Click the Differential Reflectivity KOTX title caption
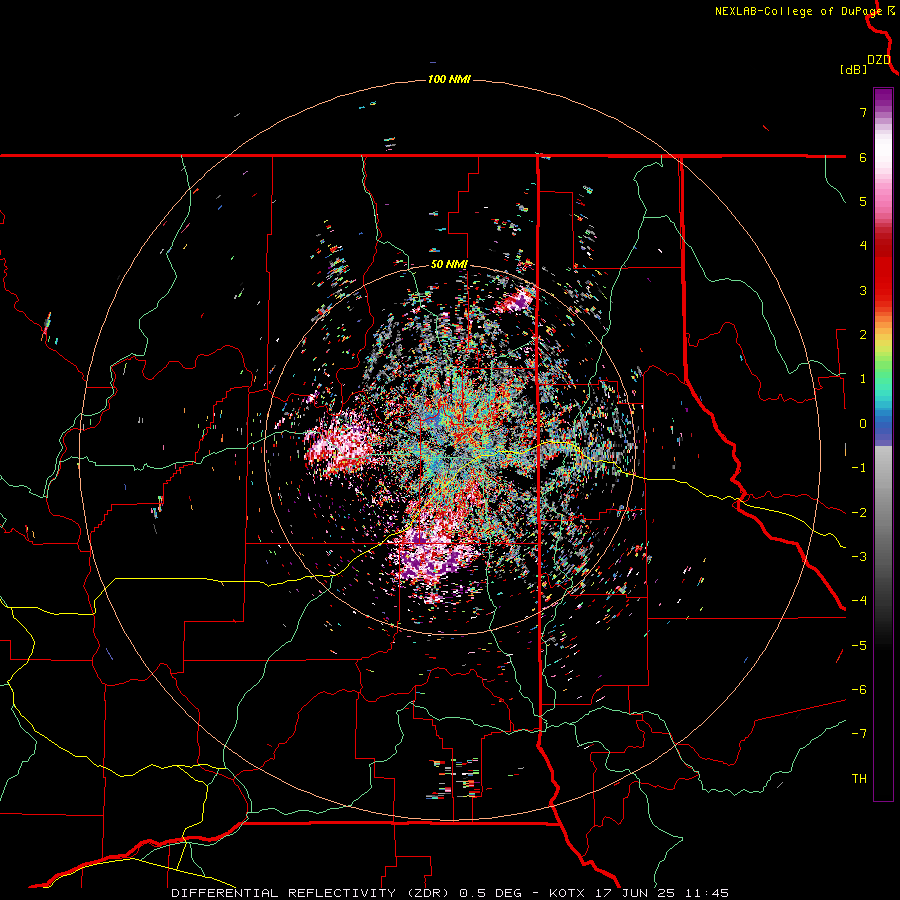 pos(449,893)
